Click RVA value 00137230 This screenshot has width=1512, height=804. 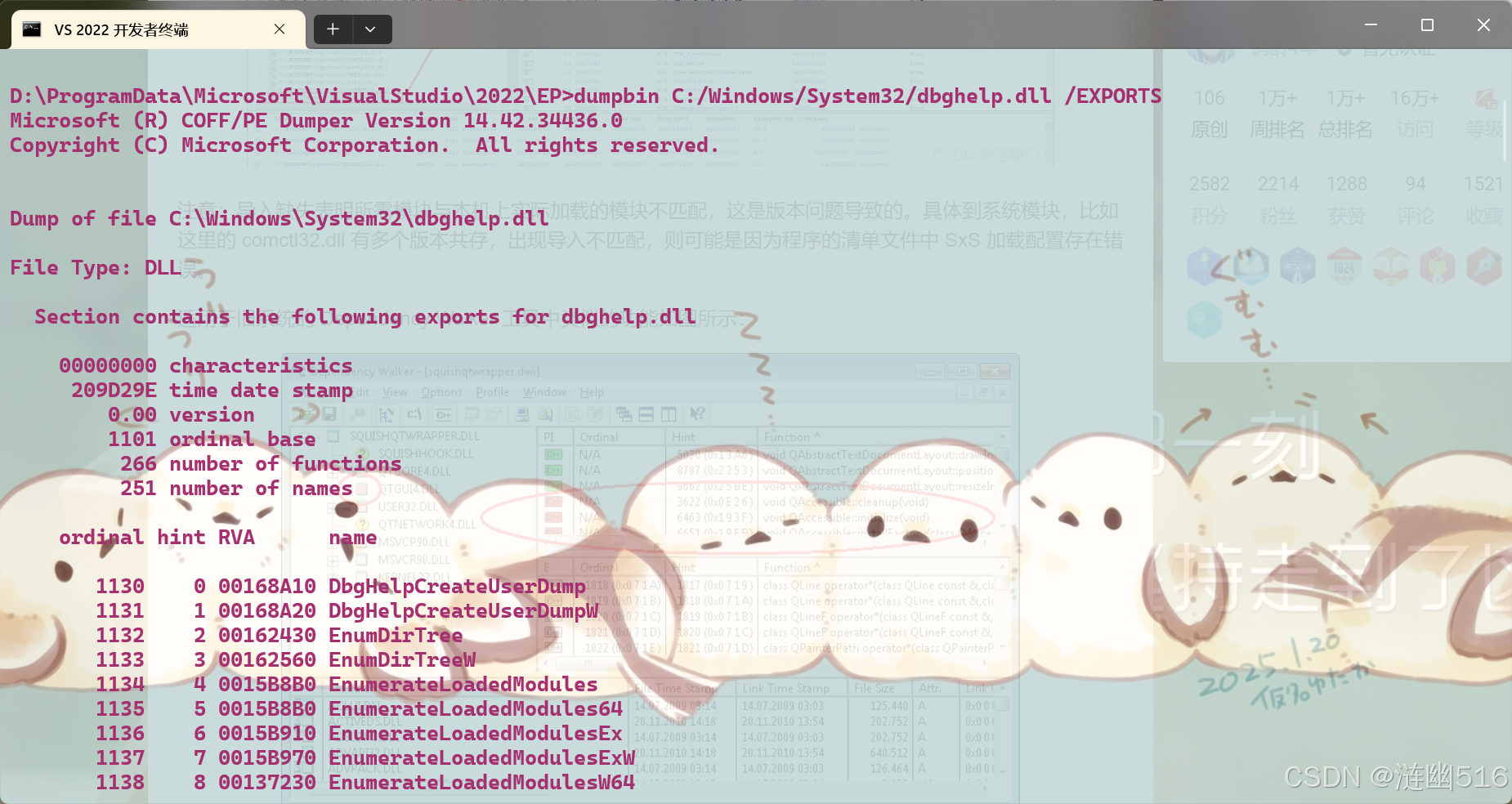[x=267, y=783]
